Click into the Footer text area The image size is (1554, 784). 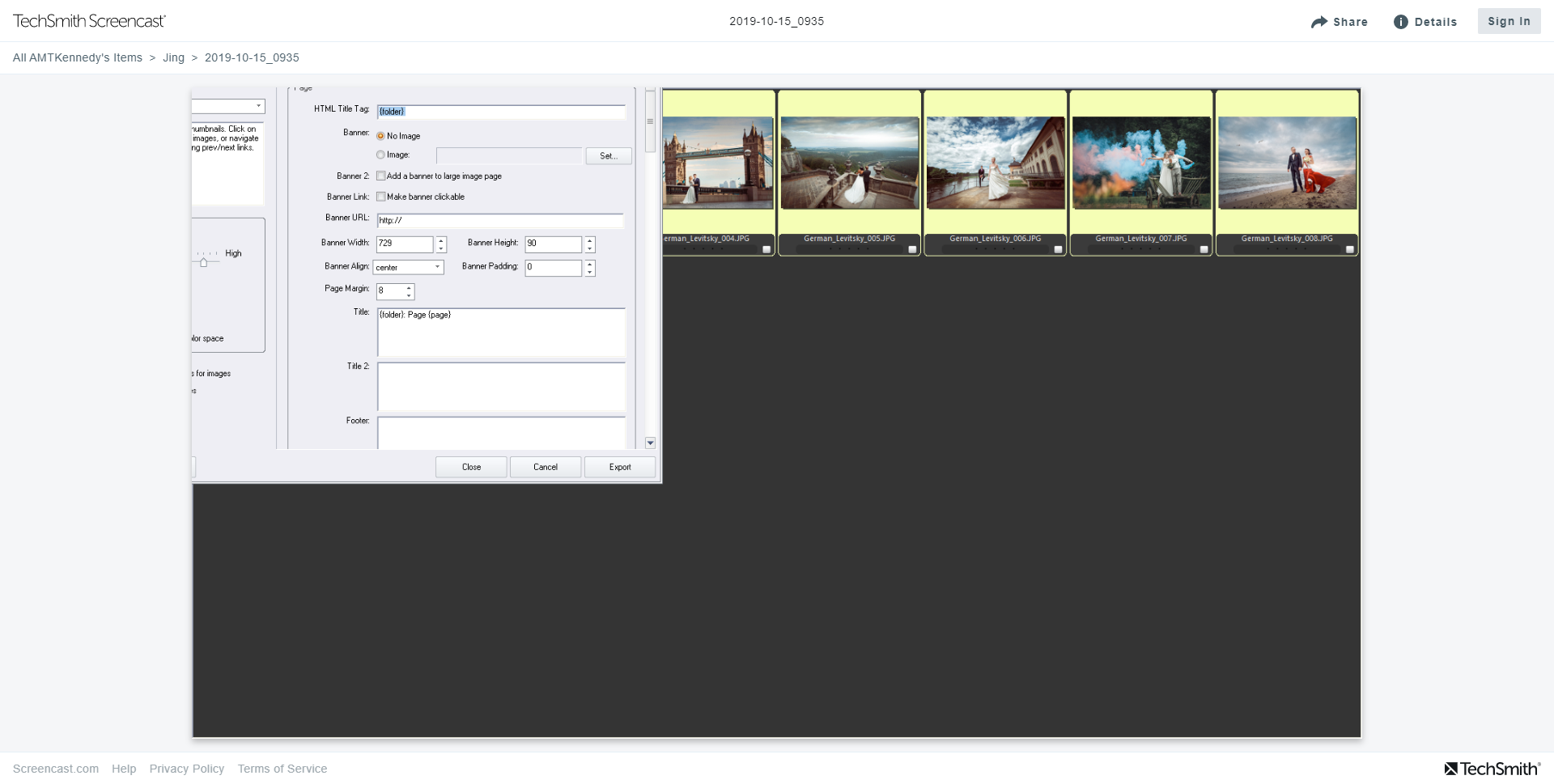501,433
